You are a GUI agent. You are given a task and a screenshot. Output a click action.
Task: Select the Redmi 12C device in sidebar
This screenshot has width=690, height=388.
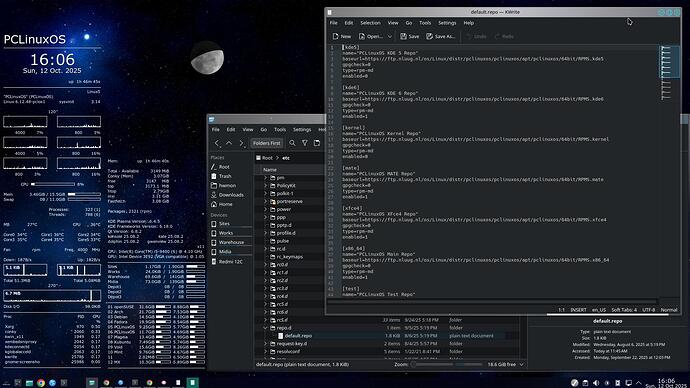coord(231,261)
